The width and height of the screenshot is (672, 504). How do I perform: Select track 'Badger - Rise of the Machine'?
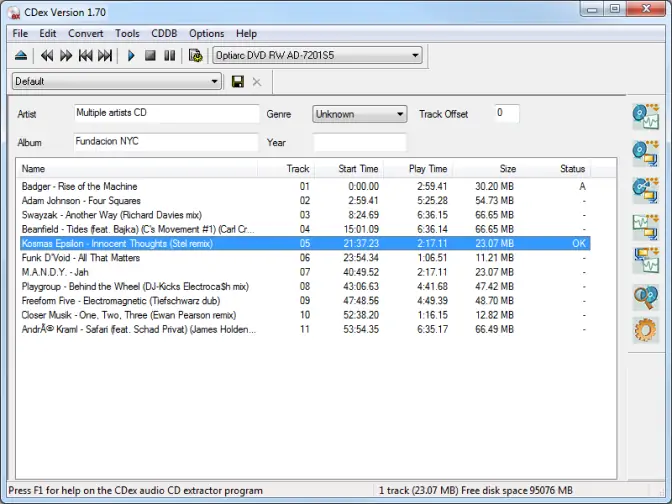[x=305, y=186]
